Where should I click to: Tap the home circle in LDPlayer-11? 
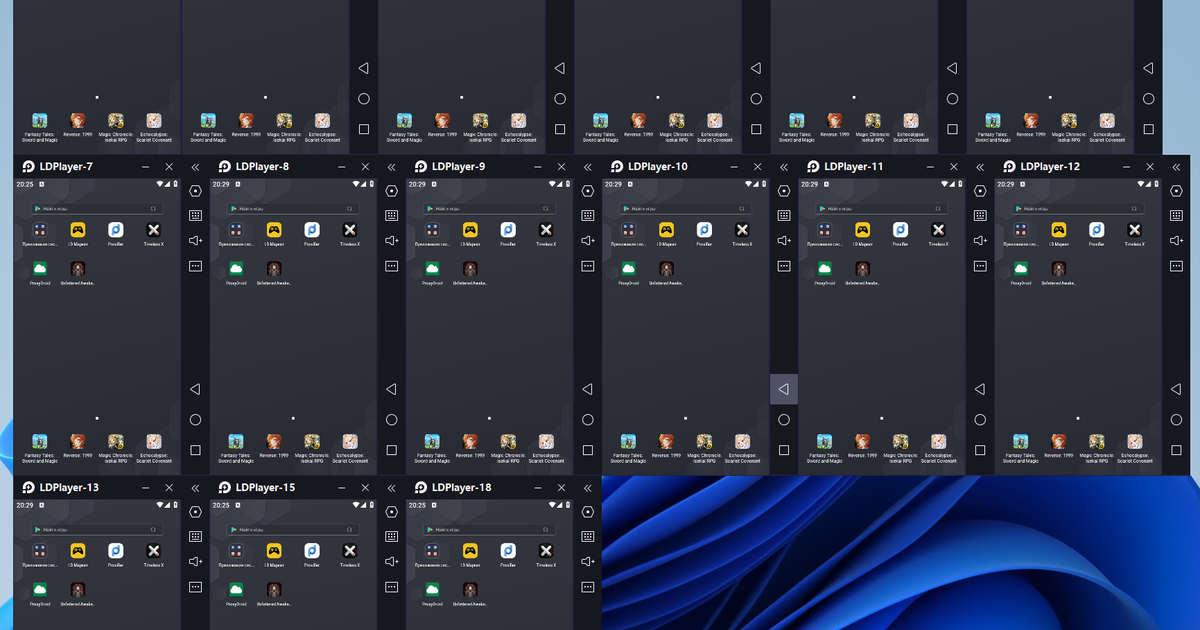pos(980,420)
